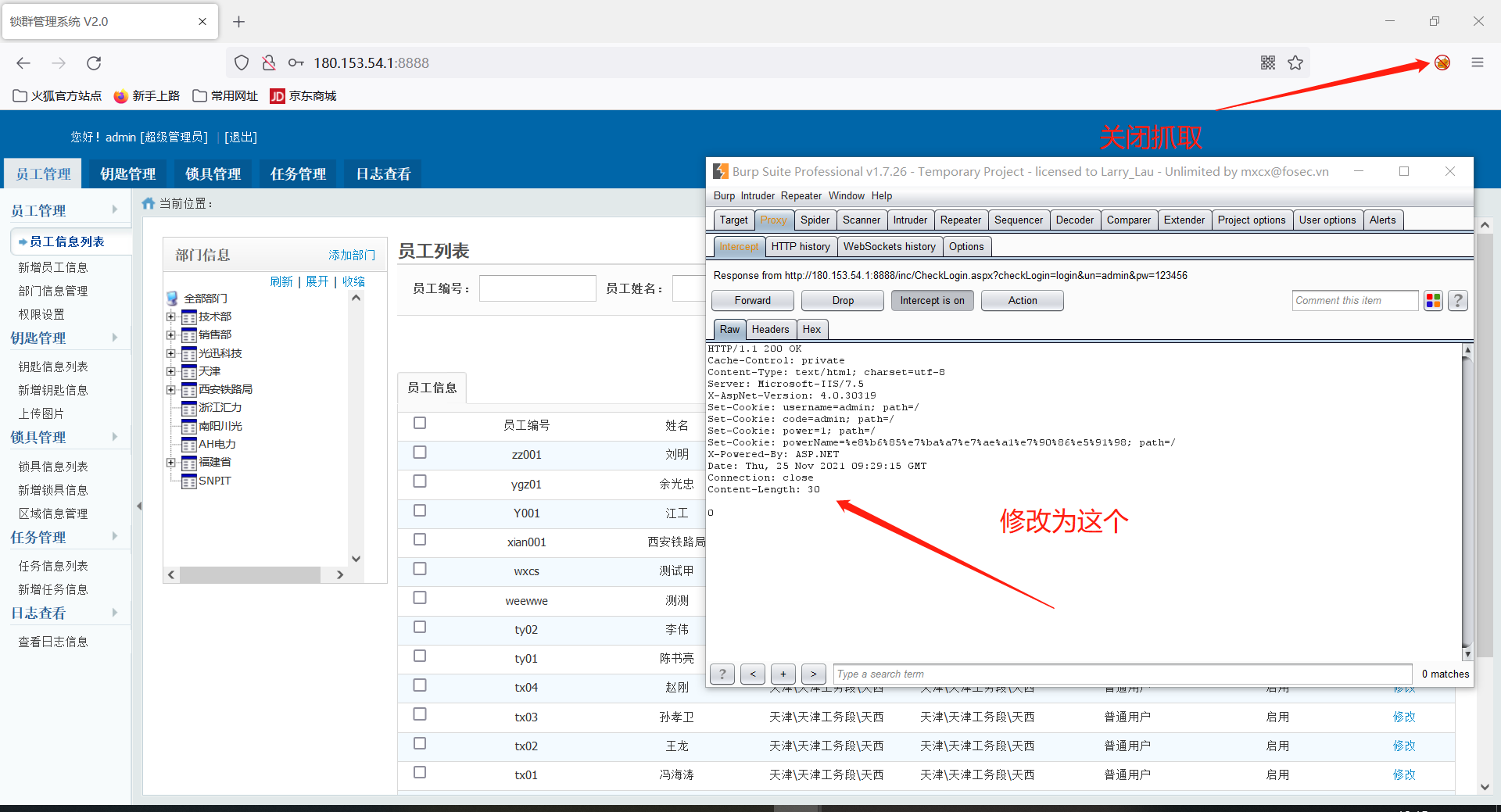
Task: Expand the 福建省 department node
Action: tap(170, 463)
